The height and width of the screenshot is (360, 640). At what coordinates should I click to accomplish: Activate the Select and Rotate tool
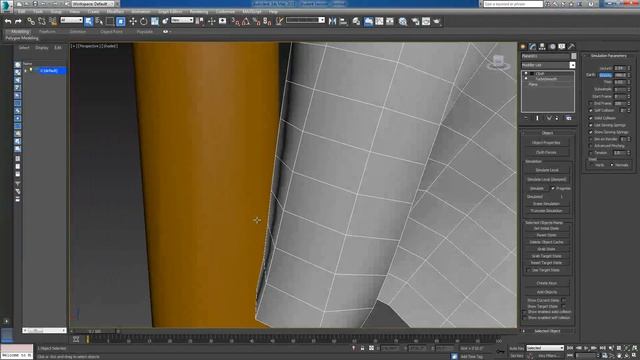tap(144, 21)
